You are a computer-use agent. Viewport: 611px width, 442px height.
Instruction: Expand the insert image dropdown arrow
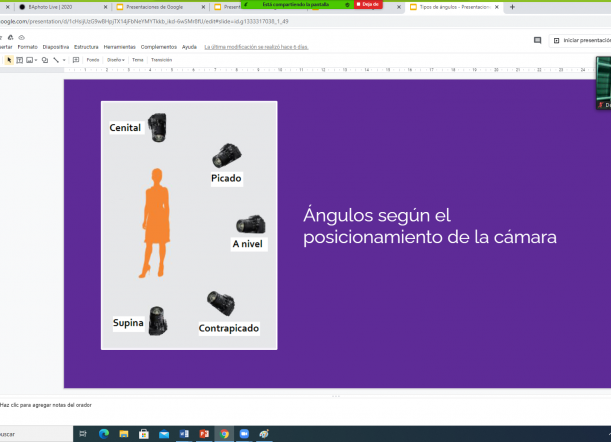(x=37, y=60)
